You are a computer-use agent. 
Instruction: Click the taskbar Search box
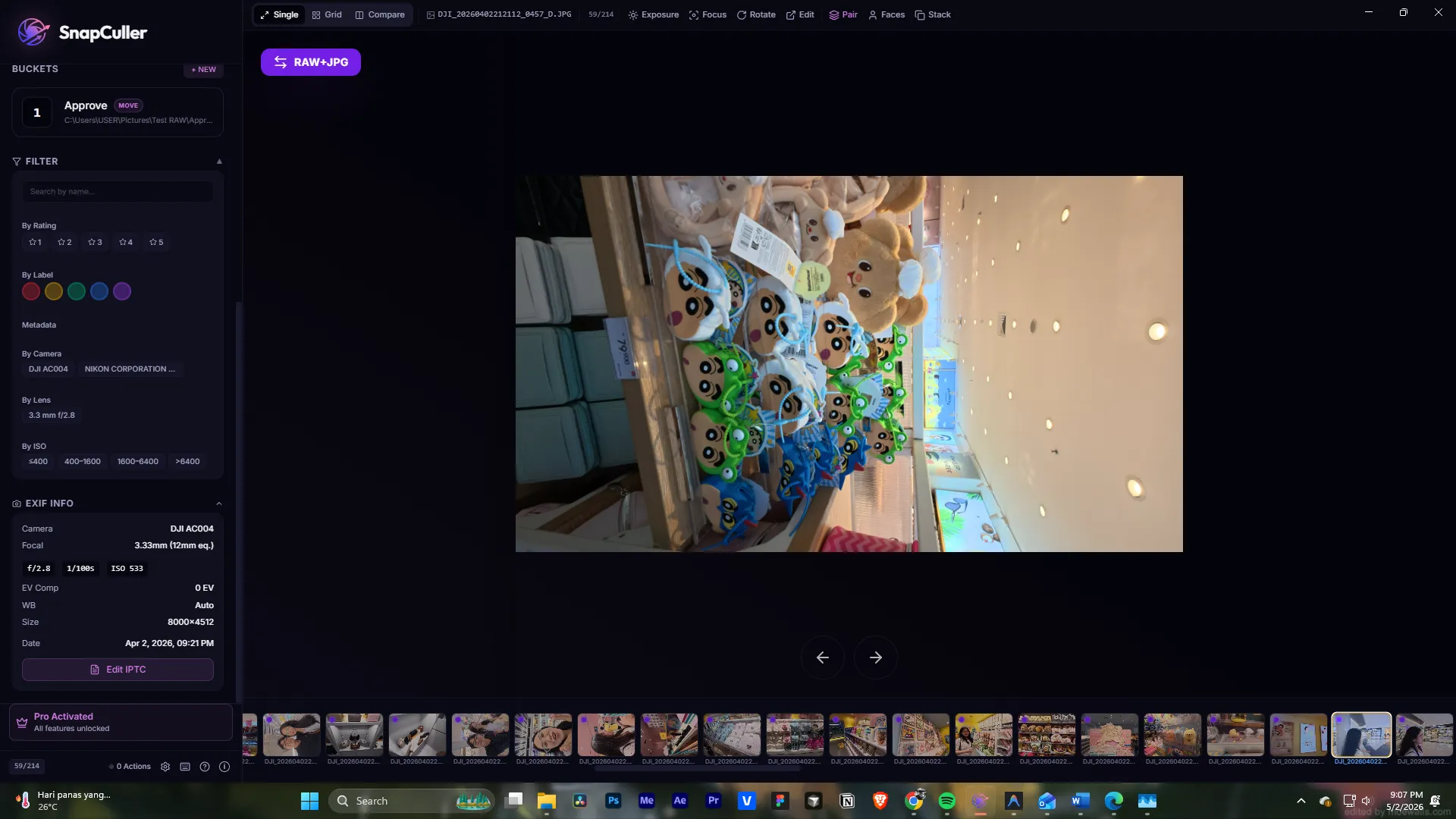click(x=411, y=801)
